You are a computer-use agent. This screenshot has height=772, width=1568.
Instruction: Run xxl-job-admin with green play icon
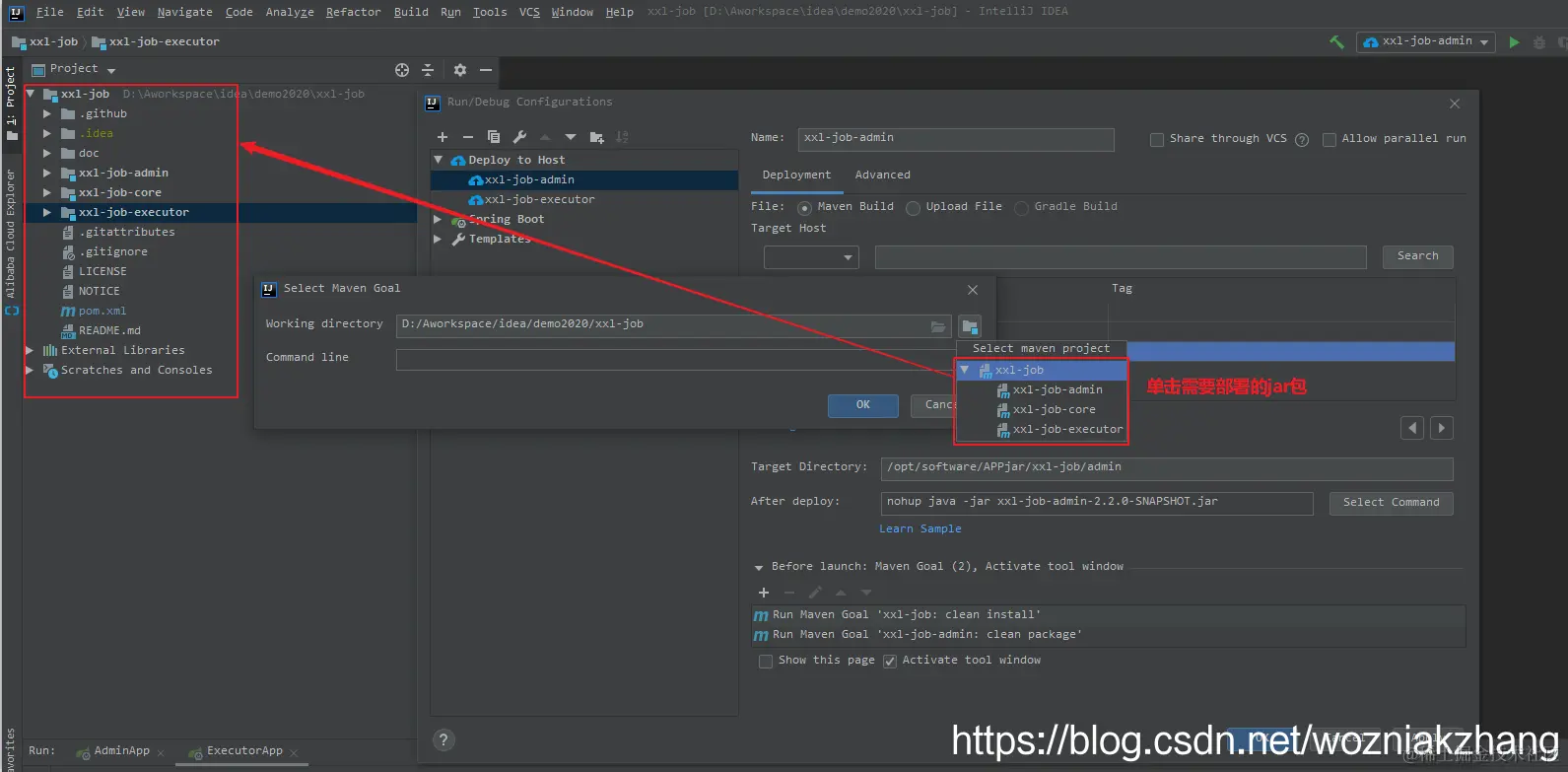[1514, 42]
